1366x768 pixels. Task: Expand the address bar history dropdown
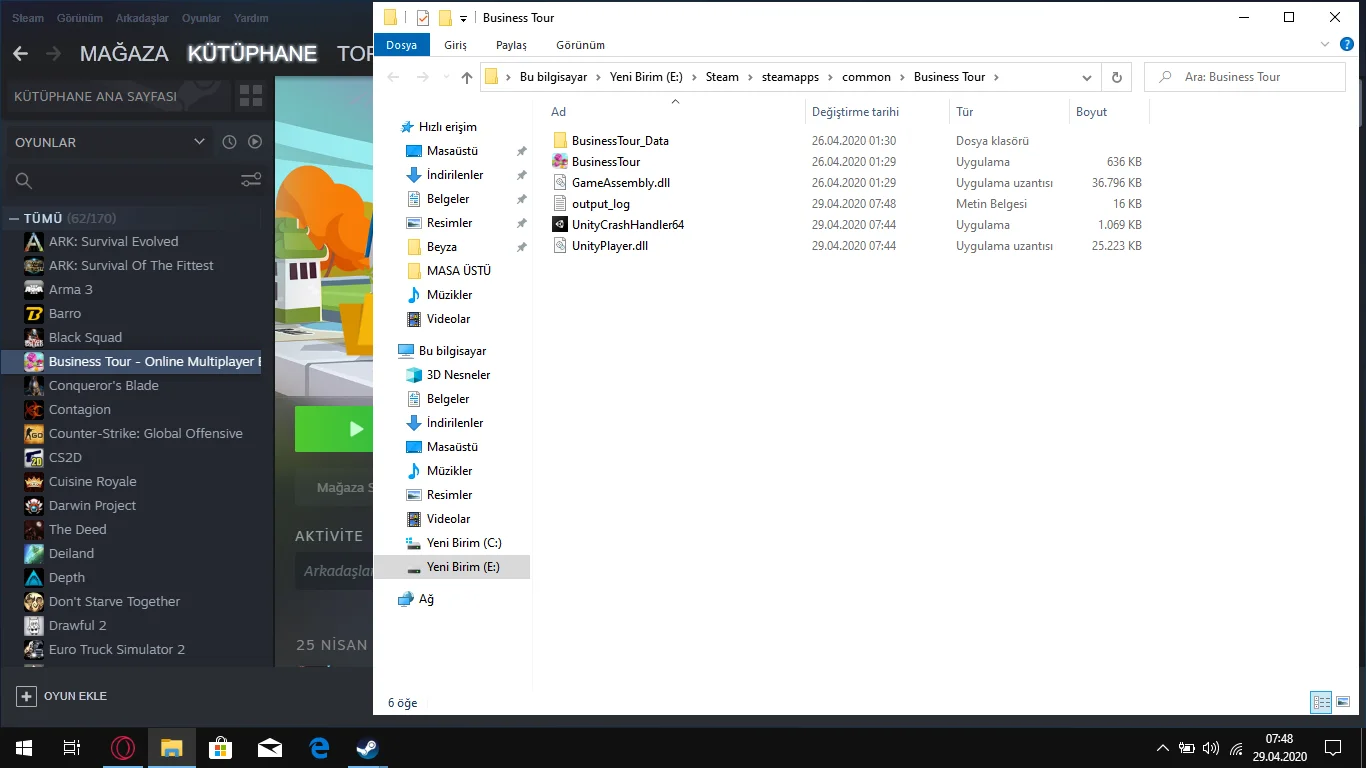(x=1087, y=77)
